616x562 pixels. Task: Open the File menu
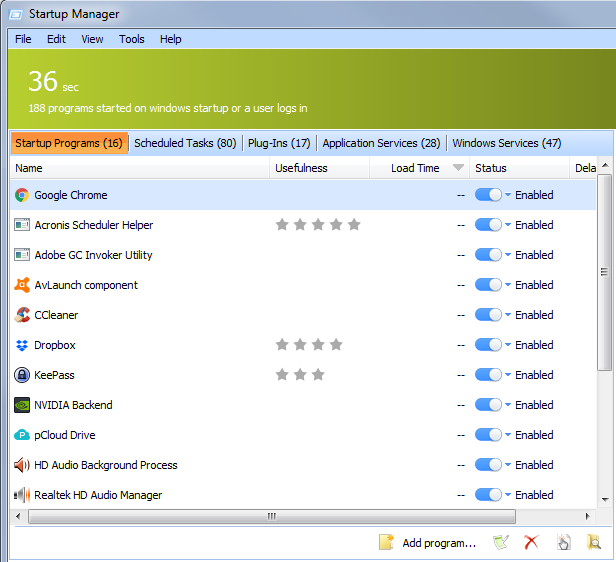pos(23,39)
